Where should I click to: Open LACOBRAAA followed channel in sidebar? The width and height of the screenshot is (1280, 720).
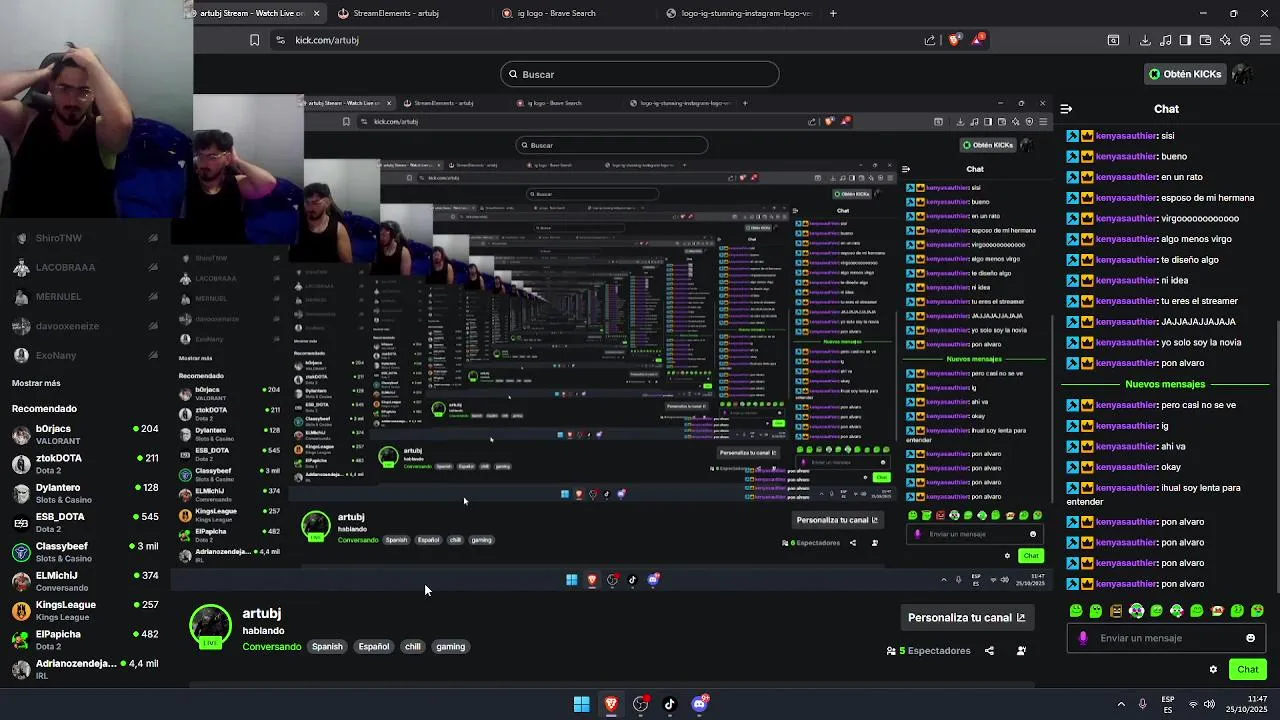[85, 267]
